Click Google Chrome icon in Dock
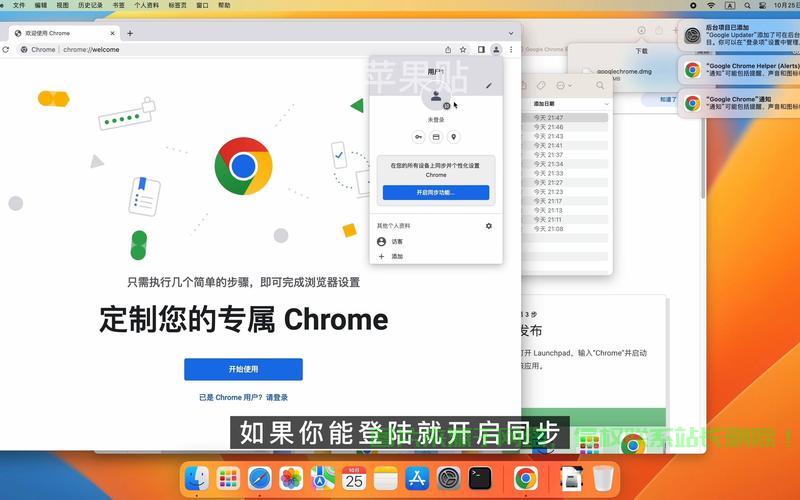This screenshot has width=800, height=500. pyautogui.click(x=526, y=479)
